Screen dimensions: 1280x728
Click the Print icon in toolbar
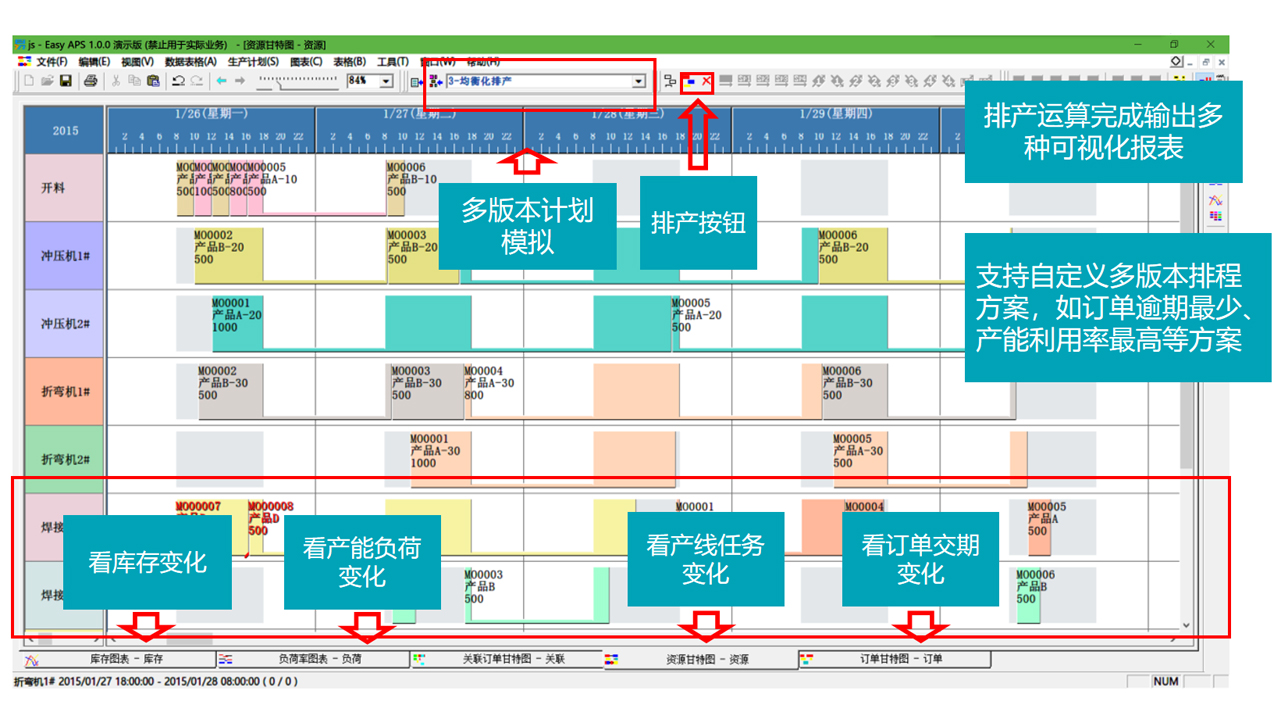coord(90,81)
